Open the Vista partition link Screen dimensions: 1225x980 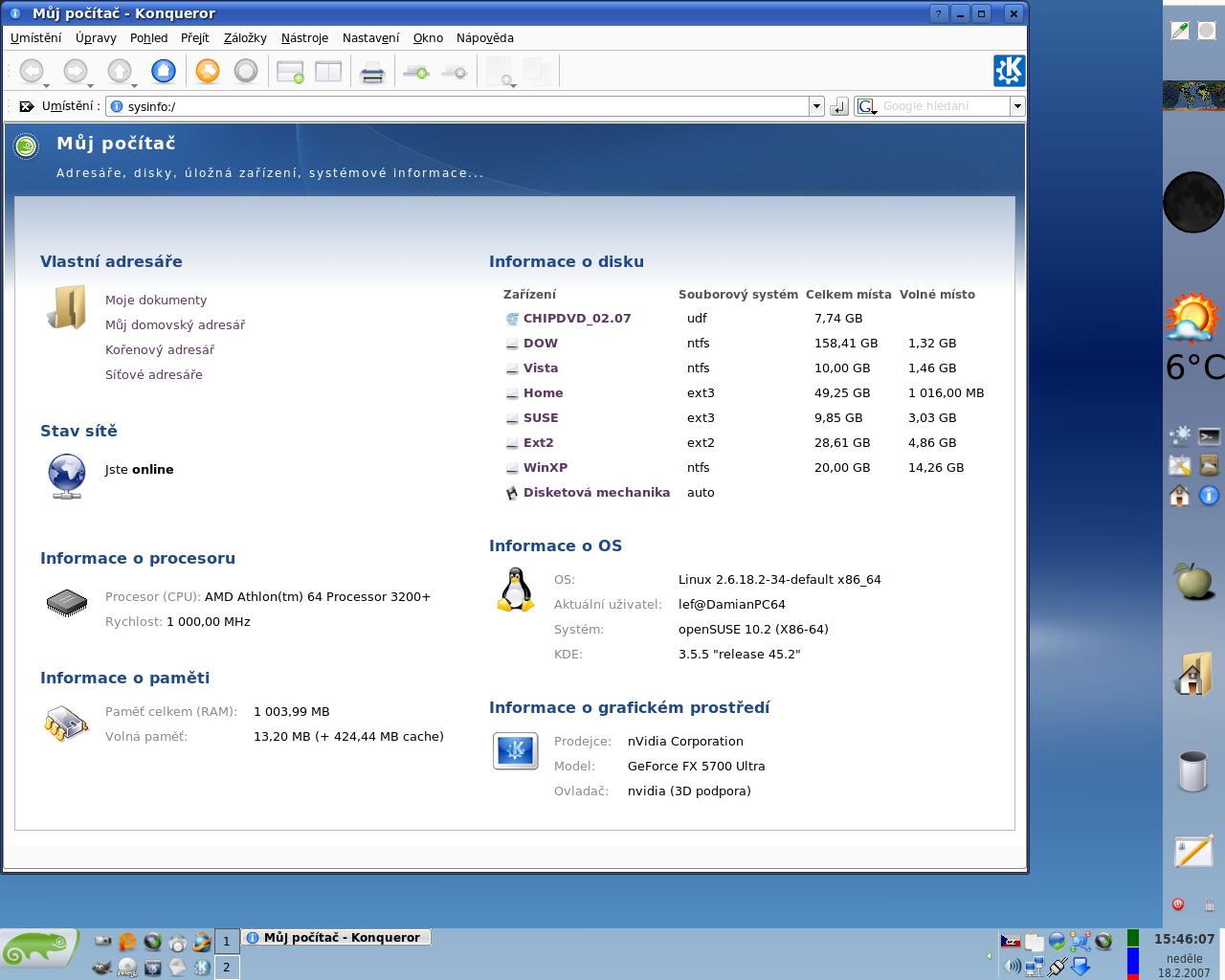541,368
